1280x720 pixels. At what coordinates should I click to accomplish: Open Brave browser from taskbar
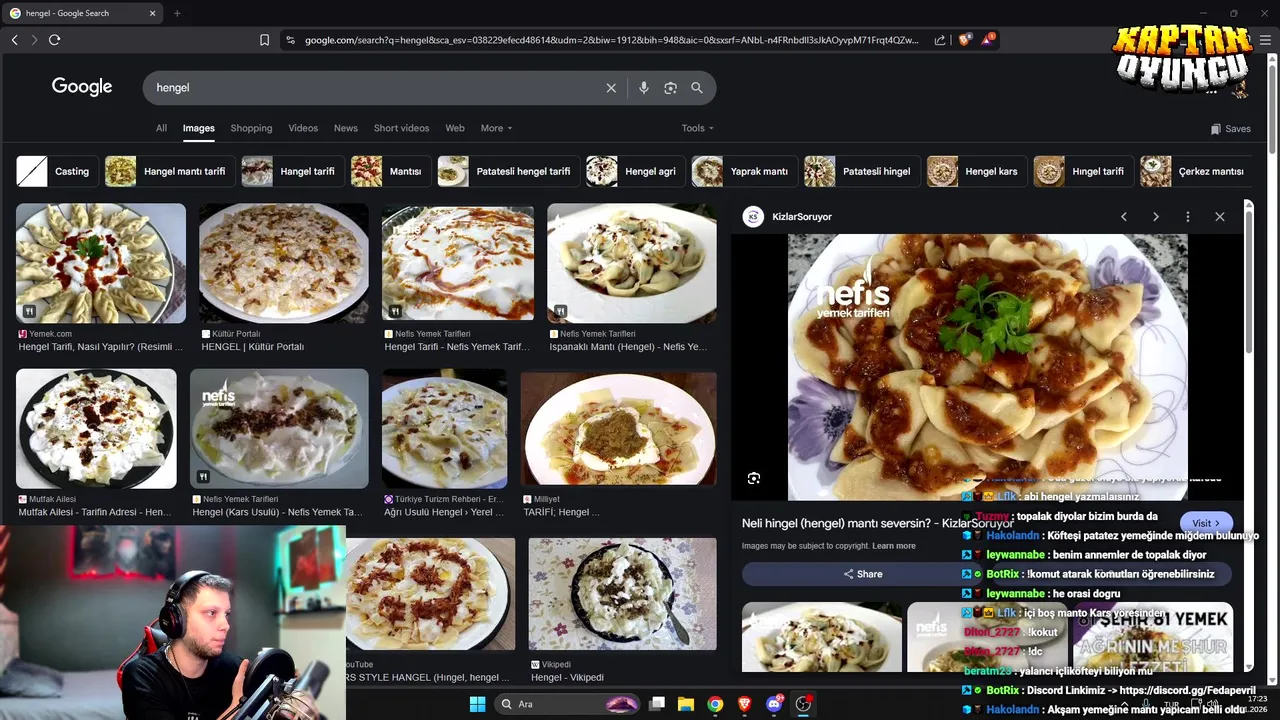(x=744, y=704)
